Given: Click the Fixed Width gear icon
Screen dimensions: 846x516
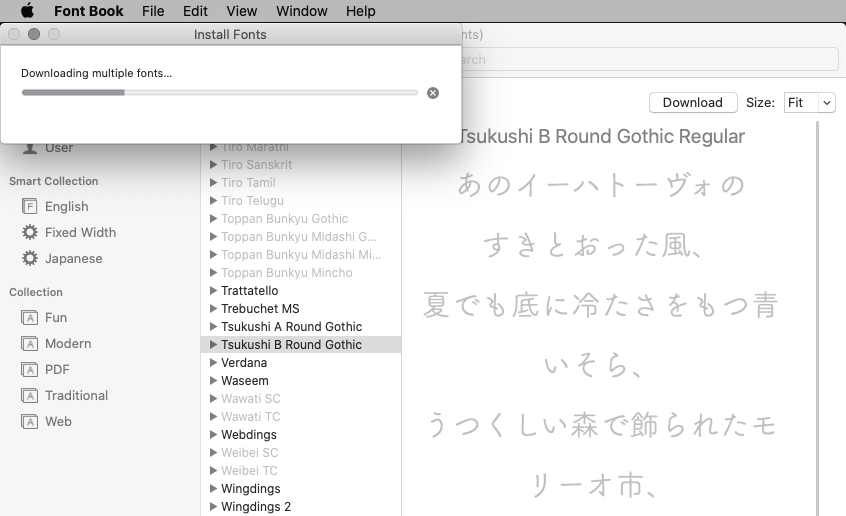Looking at the screenshot, I should coord(30,232).
